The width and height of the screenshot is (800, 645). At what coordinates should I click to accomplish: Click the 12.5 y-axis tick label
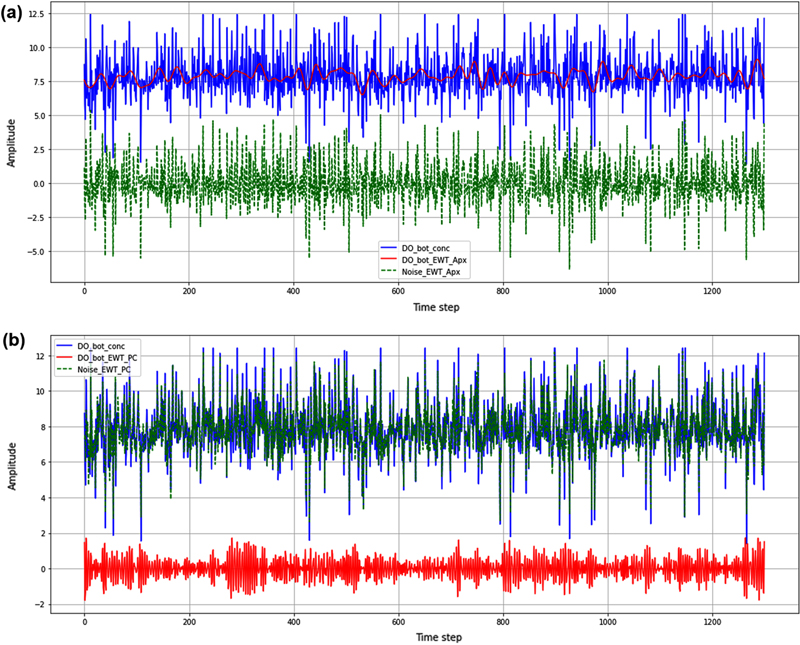37,14
